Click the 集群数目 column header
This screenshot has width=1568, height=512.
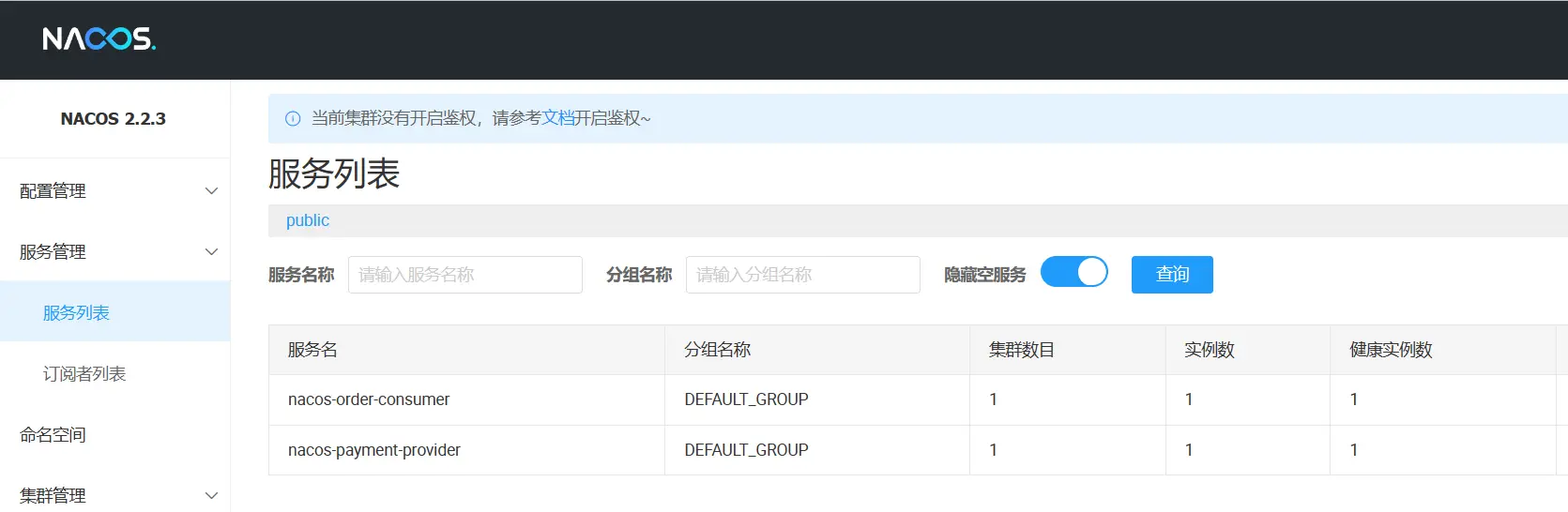[1021, 350]
